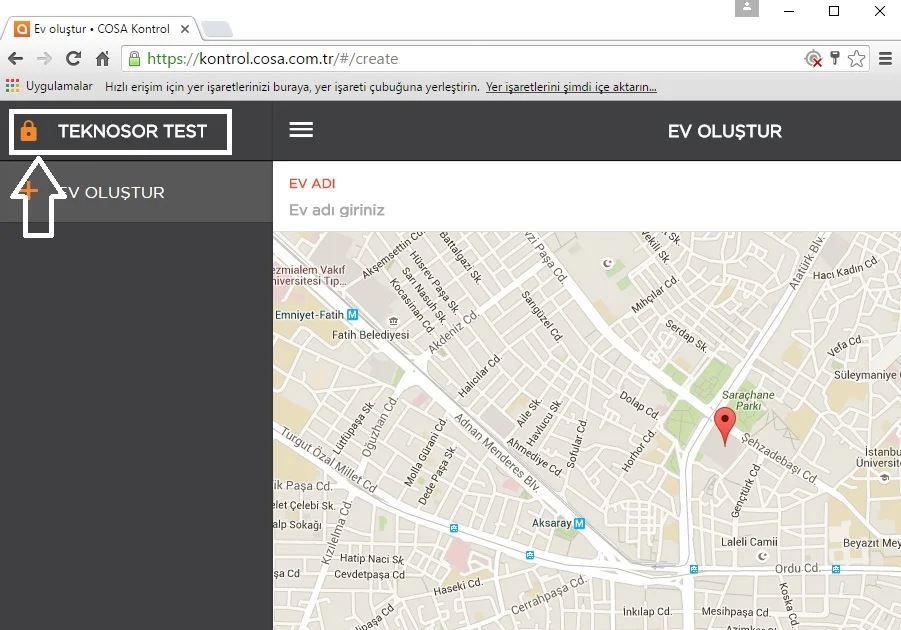Open the Chrome menu button
The width and height of the screenshot is (901, 630).
click(885, 59)
